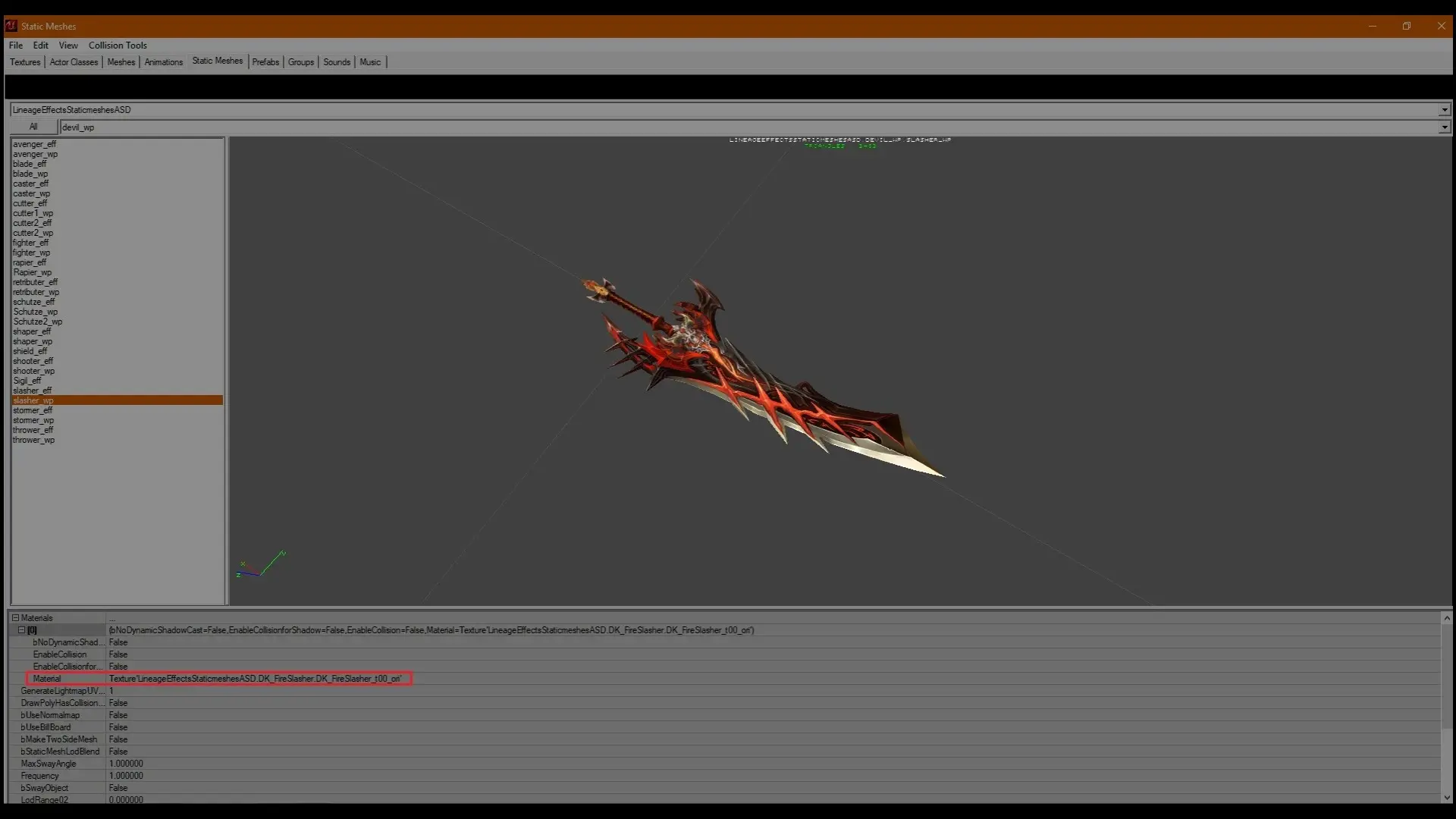1456x819 pixels.
Task: Click the View menu item
Action: click(68, 44)
